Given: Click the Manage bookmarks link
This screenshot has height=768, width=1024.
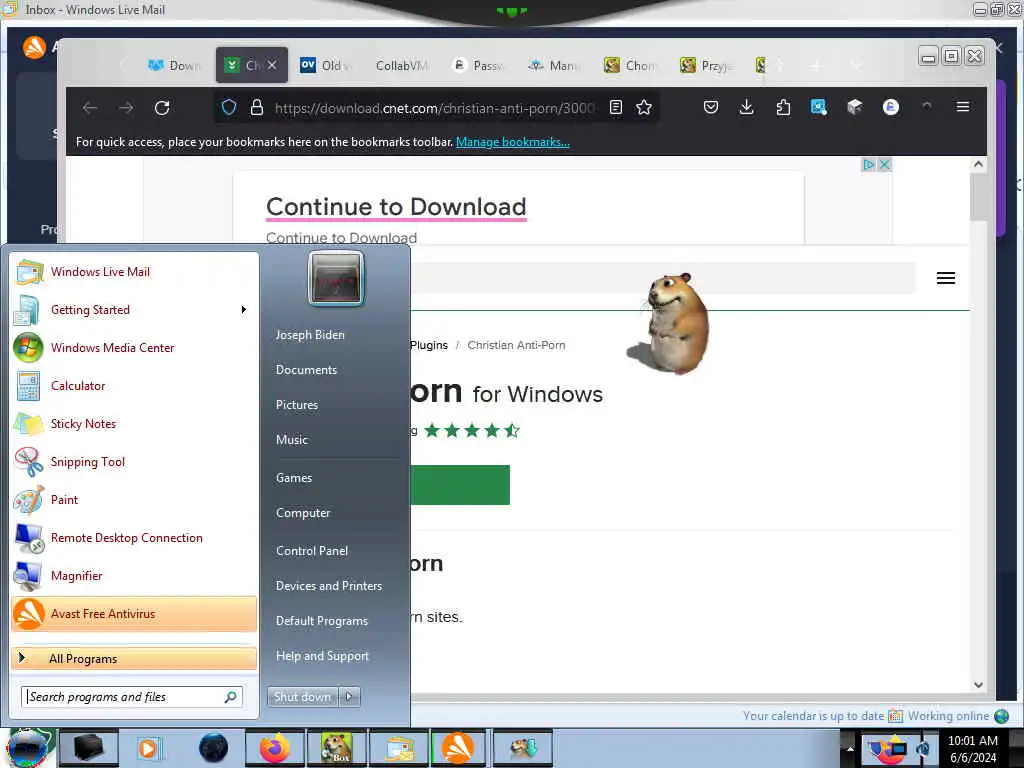Looking at the screenshot, I should pyautogui.click(x=513, y=142).
